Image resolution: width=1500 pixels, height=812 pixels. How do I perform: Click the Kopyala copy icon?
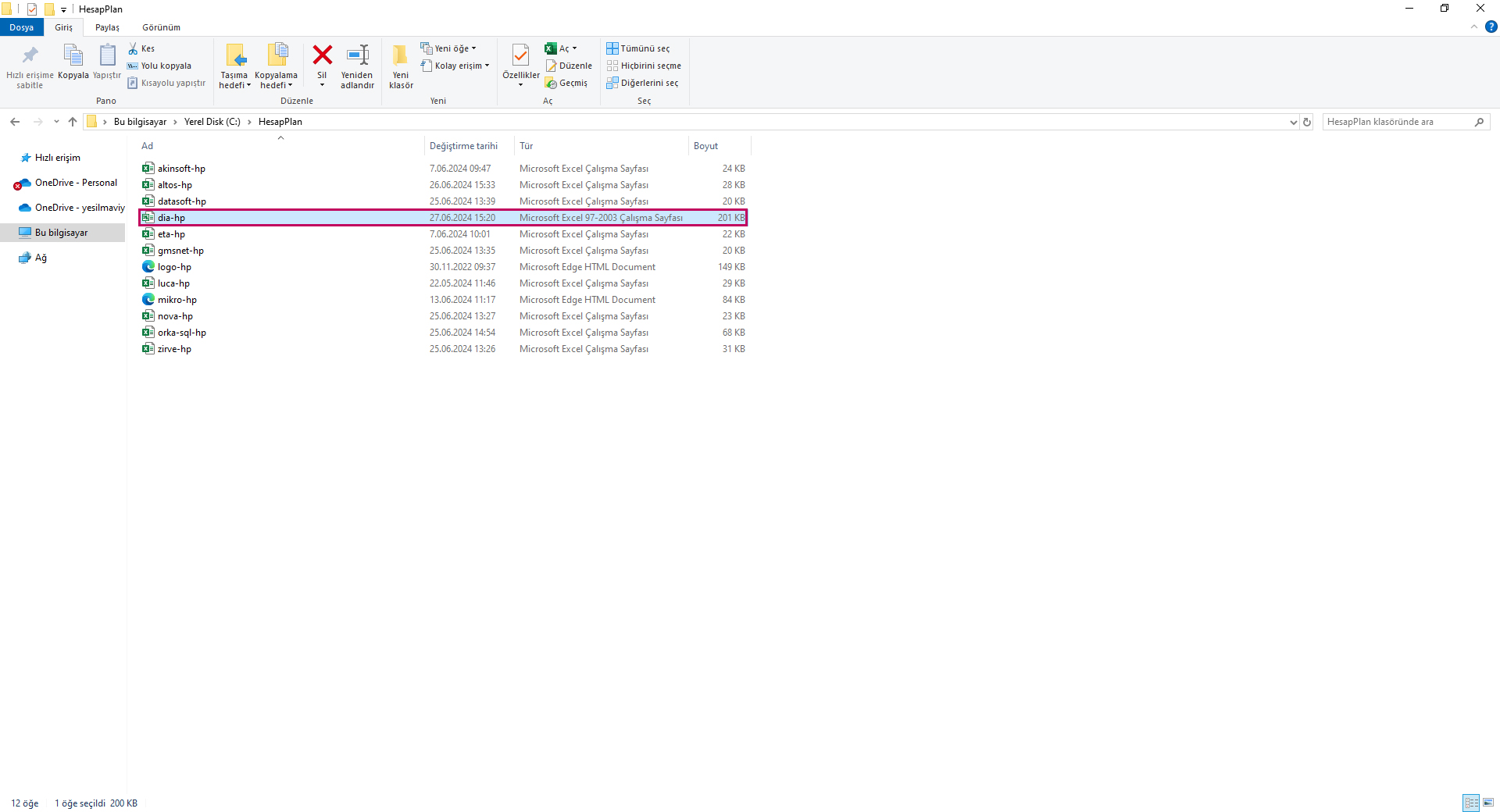[73, 55]
